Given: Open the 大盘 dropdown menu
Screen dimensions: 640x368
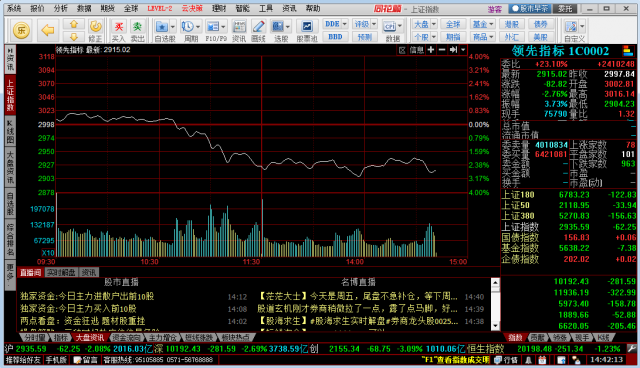Looking at the screenshot, I should tap(424, 24).
